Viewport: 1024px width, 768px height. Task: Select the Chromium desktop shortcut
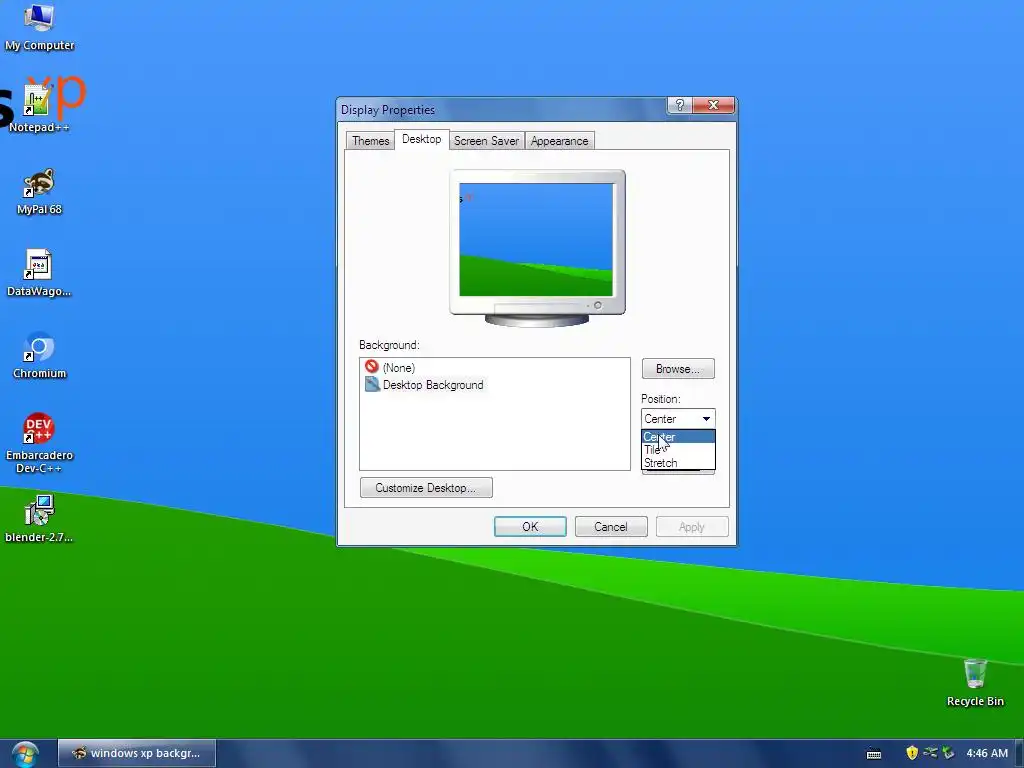[x=39, y=356]
